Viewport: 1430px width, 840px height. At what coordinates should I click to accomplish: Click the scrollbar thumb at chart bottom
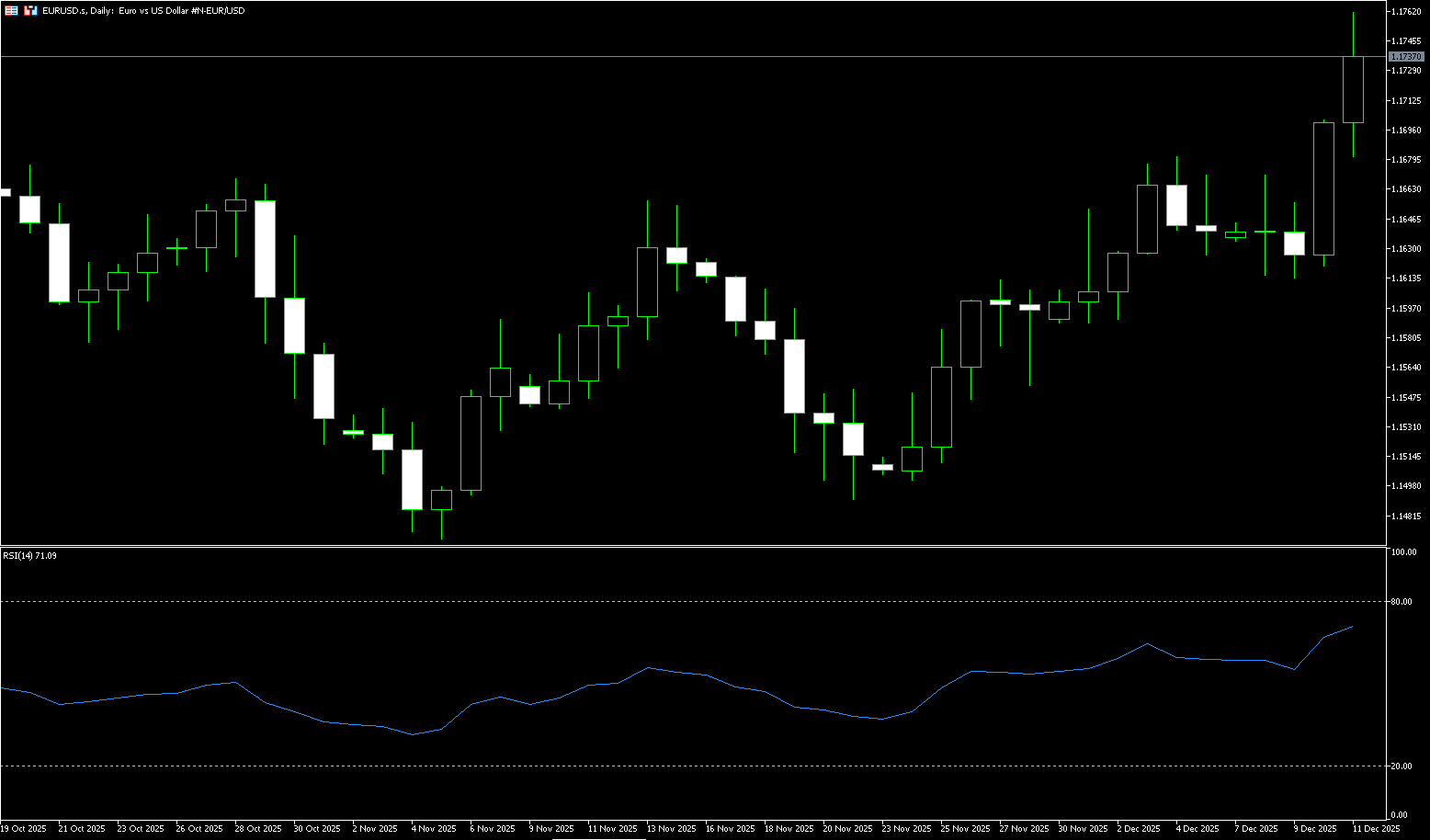point(597,838)
